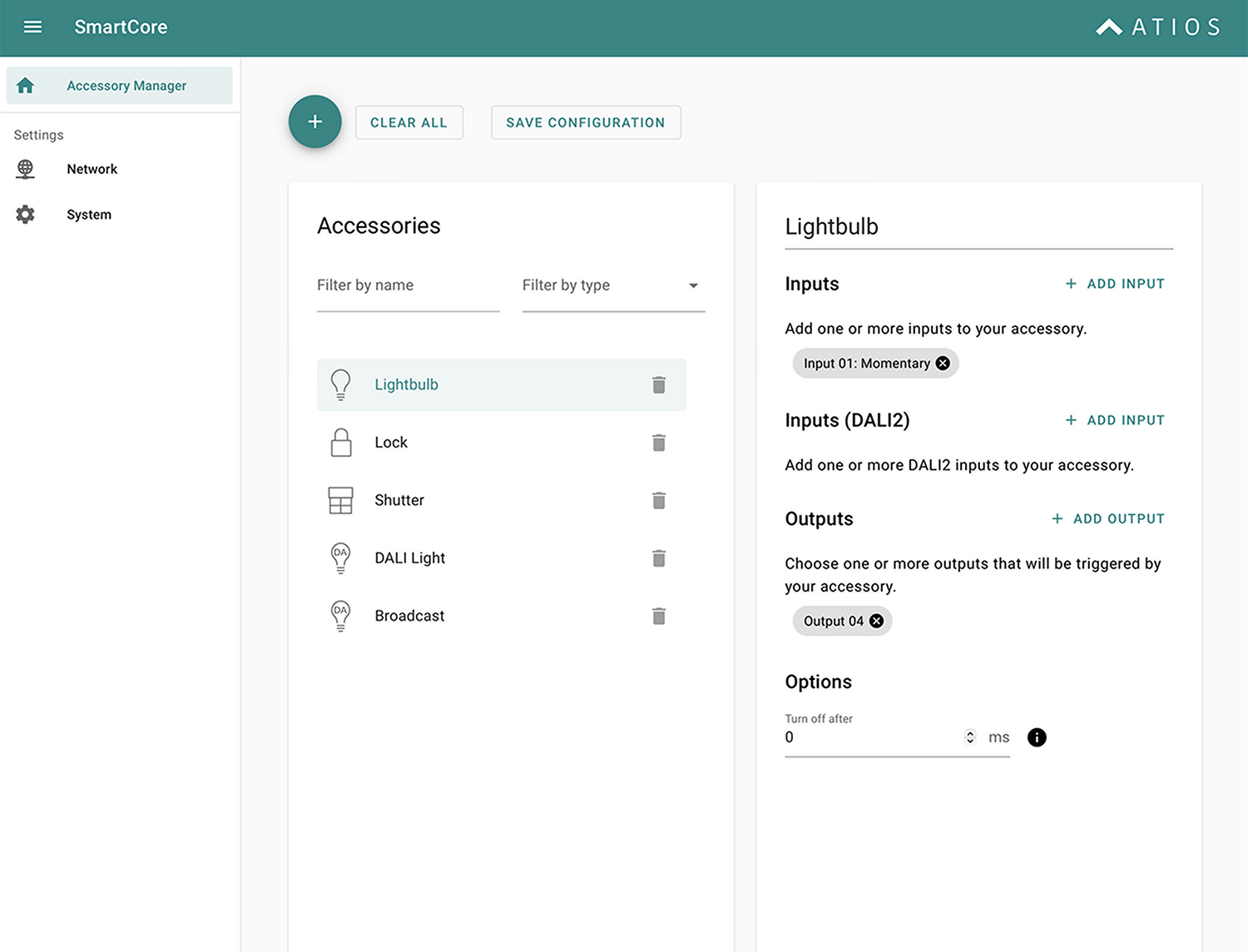Click the Broadcast bulb icon
The height and width of the screenshot is (952, 1248).
pyautogui.click(x=340, y=616)
